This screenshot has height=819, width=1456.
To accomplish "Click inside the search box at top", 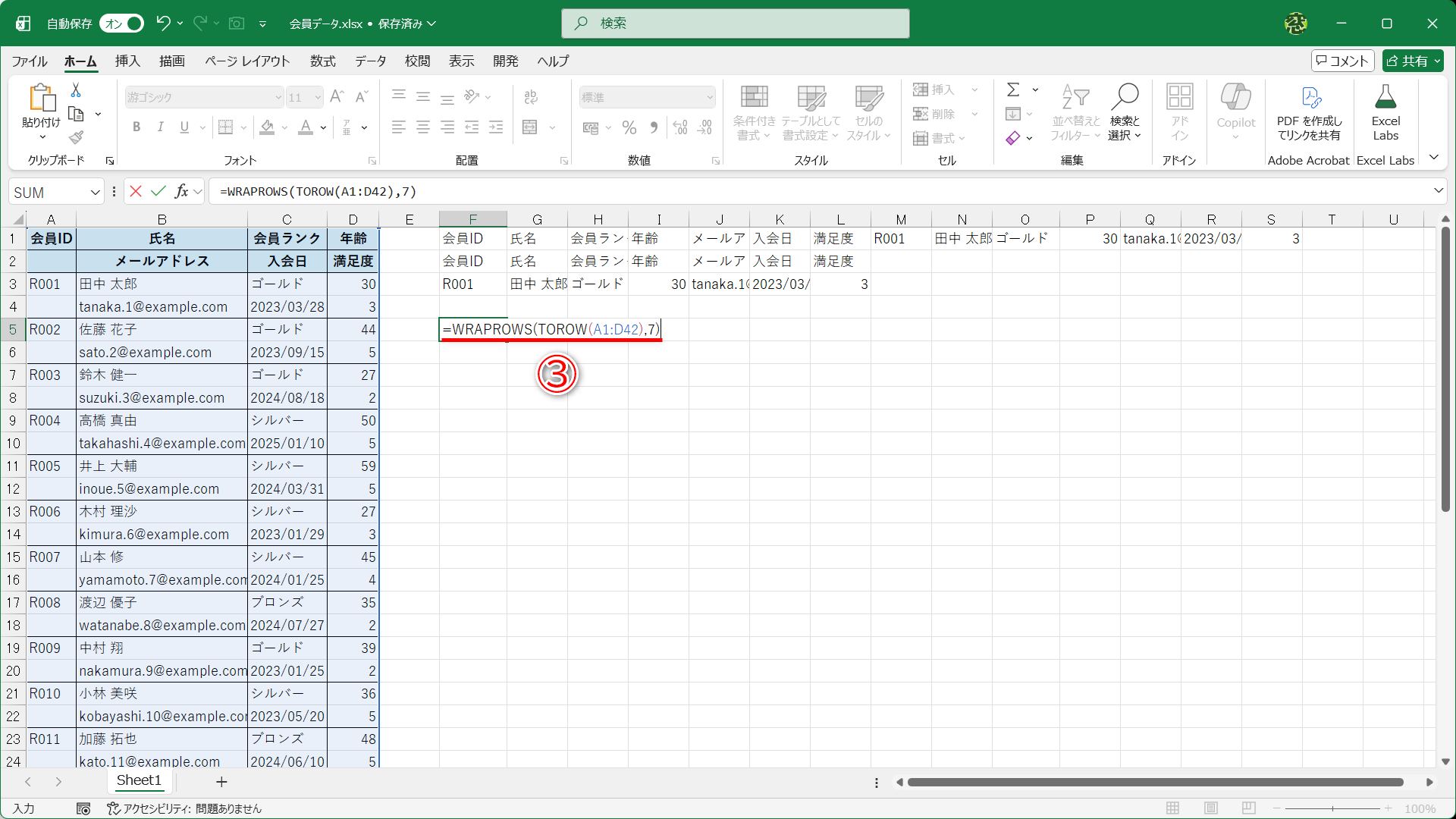I will [736, 24].
